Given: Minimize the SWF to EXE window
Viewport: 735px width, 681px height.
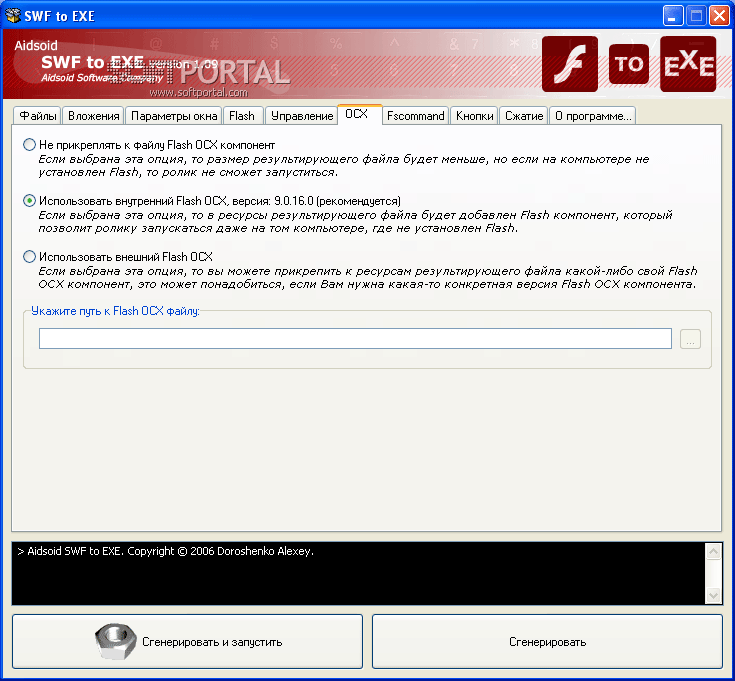Looking at the screenshot, I should (x=673, y=16).
